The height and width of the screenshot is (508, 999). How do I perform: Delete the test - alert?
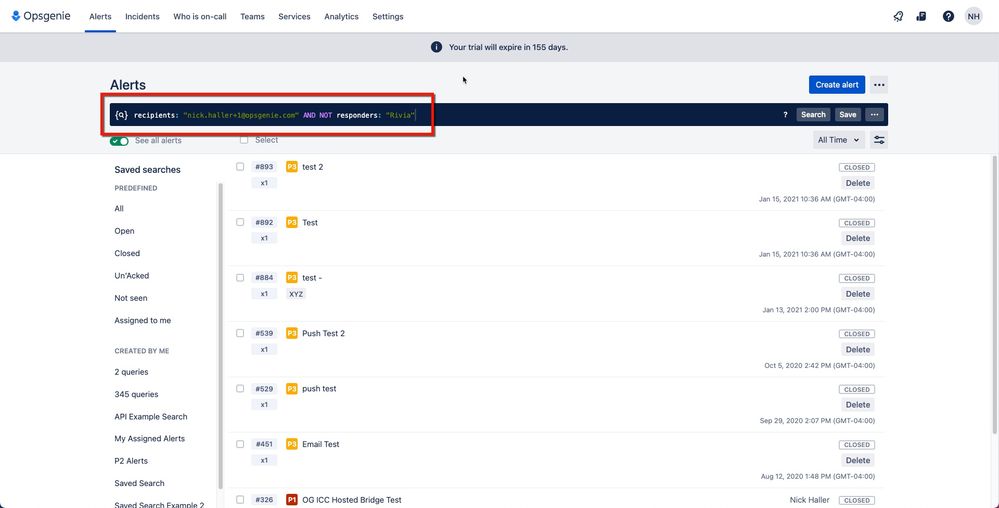tap(858, 294)
